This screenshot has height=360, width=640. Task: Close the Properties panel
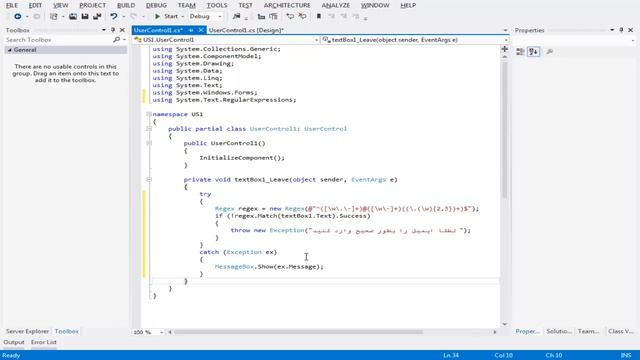click(x=631, y=30)
